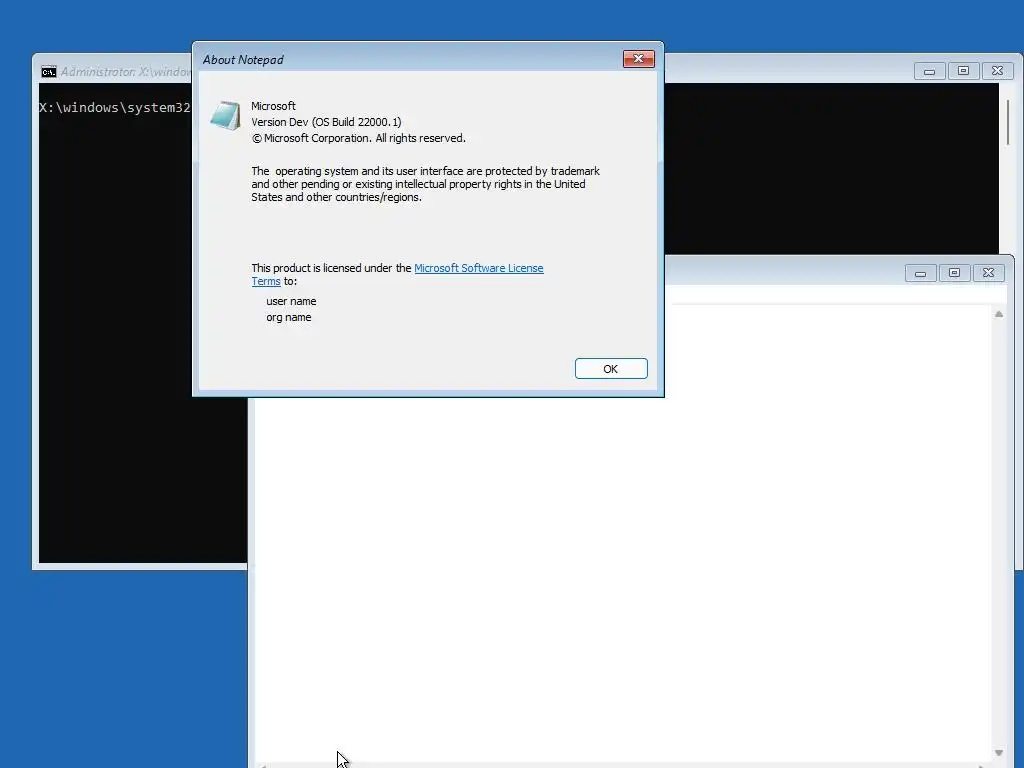Minimize the Administrator command prompt window
Image resolution: width=1024 pixels, height=768 pixels.
pos(929,71)
